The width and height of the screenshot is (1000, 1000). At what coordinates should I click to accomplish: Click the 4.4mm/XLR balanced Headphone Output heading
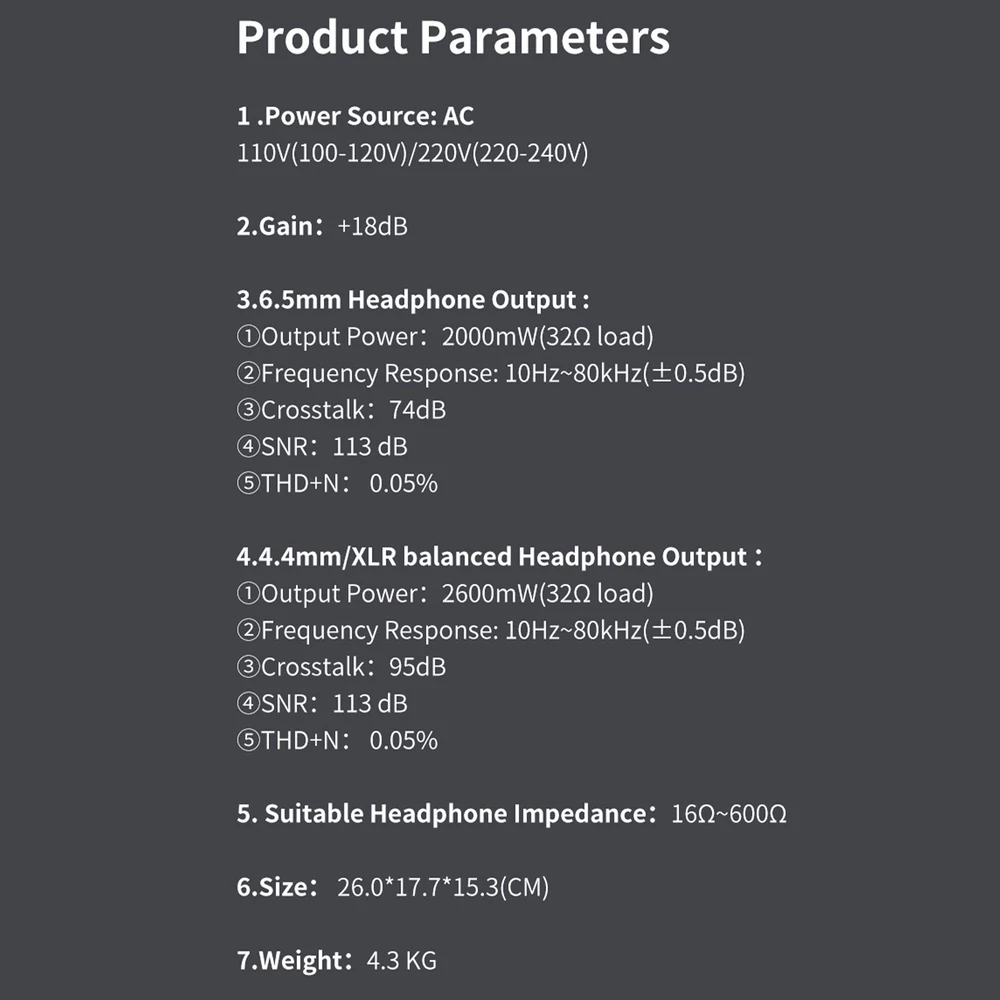tap(499, 557)
